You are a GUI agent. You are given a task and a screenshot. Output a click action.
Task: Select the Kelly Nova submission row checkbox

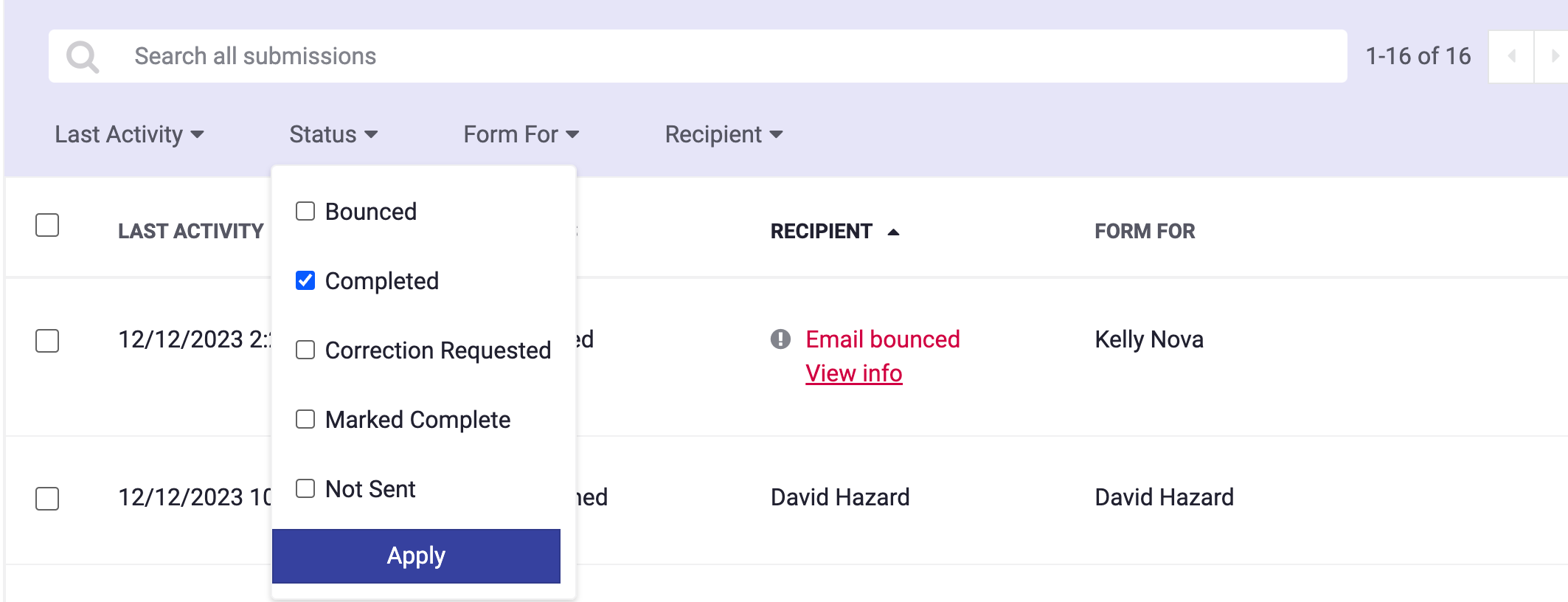tap(47, 341)
